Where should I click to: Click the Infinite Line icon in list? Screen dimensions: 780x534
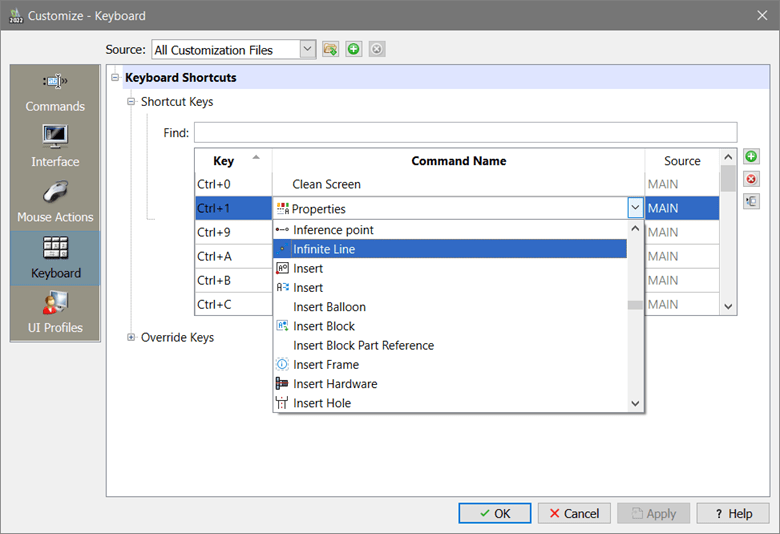282,249
